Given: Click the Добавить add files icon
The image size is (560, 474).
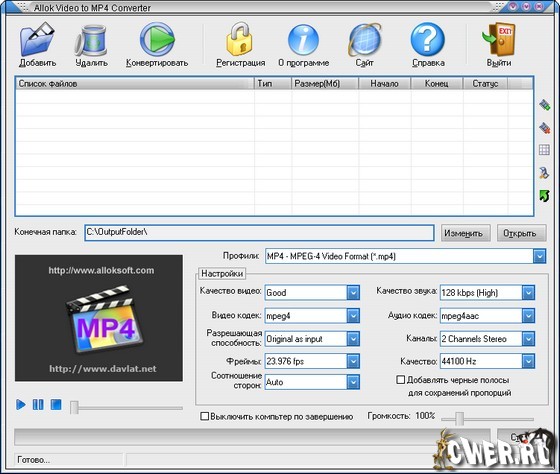Looking at the screenshot, I should (37, 39).
